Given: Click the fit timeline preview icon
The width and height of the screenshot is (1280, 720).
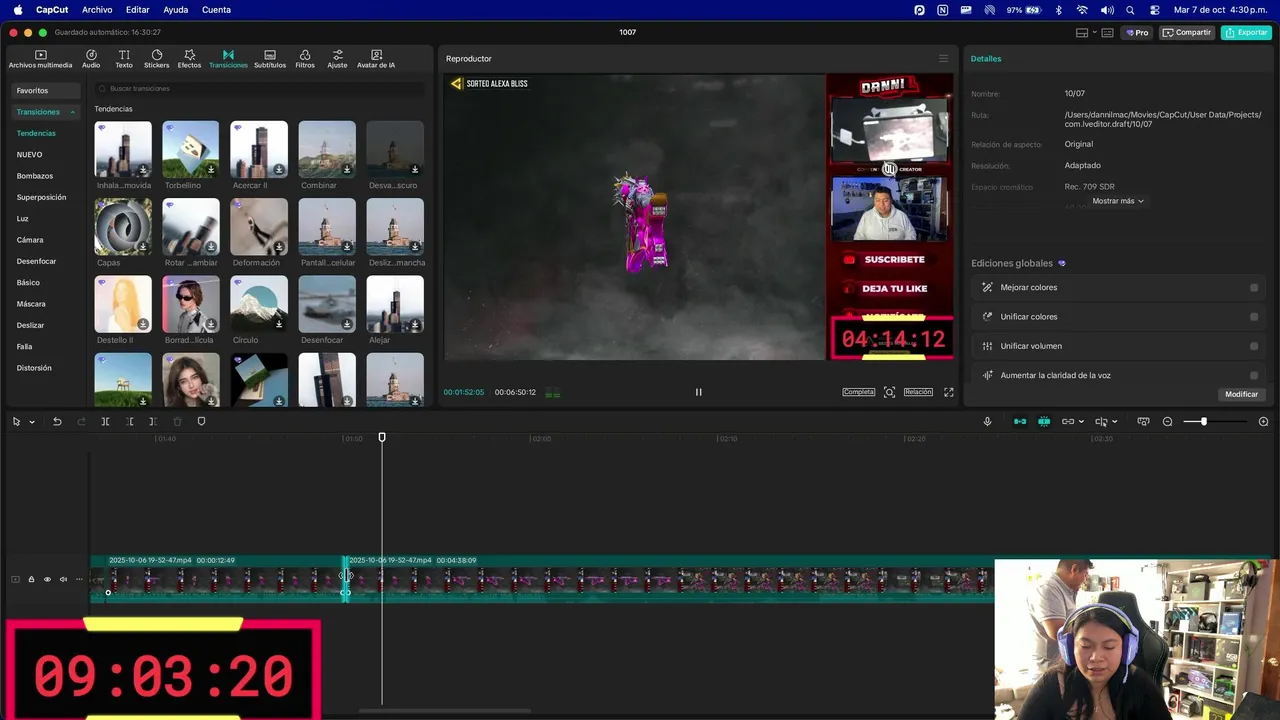Looking at the screenshot, I should pos(1143,422).
